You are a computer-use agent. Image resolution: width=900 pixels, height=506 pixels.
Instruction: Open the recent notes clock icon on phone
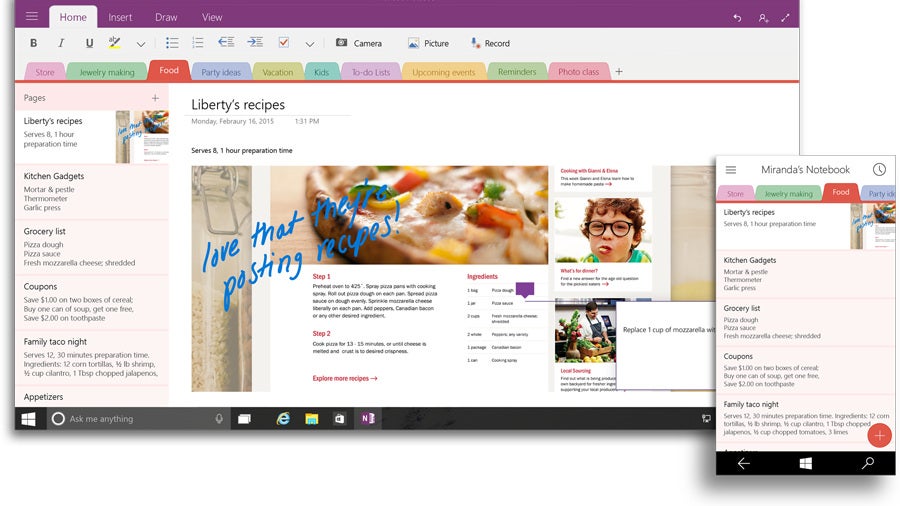coord(879,170)
